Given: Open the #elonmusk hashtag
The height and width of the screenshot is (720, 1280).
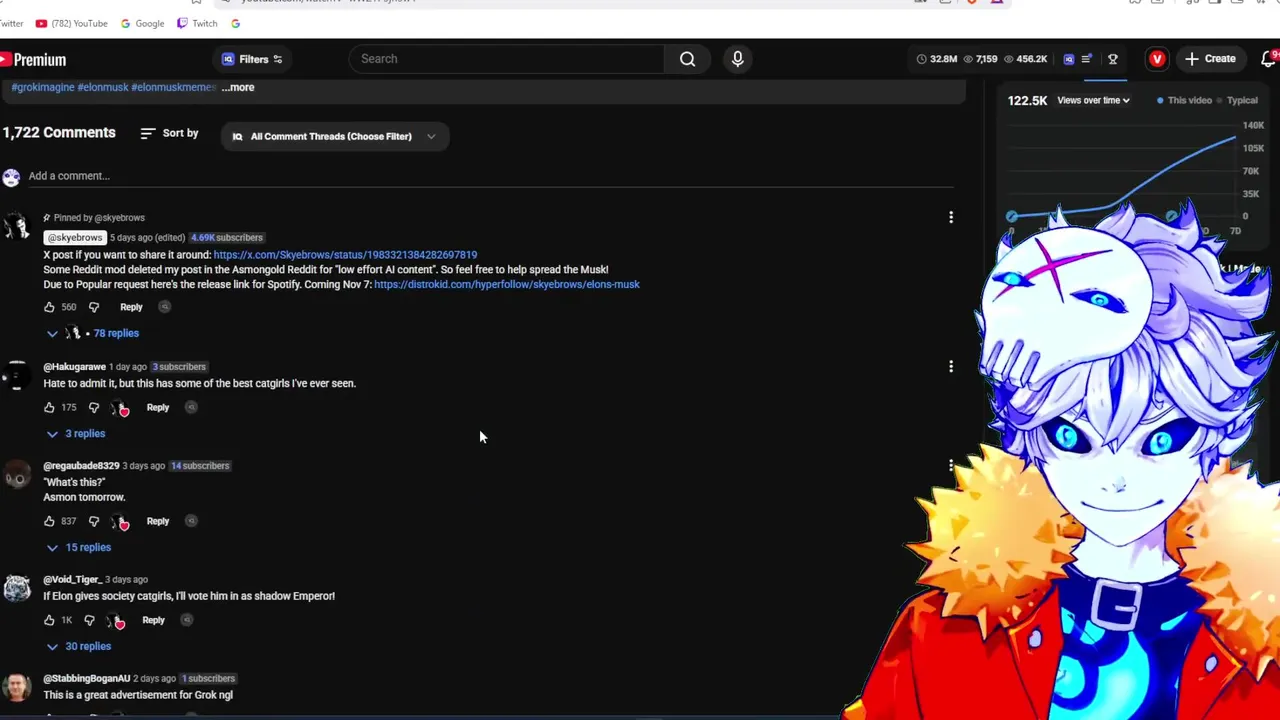Looking at the screenshot, I should point(103,87).
